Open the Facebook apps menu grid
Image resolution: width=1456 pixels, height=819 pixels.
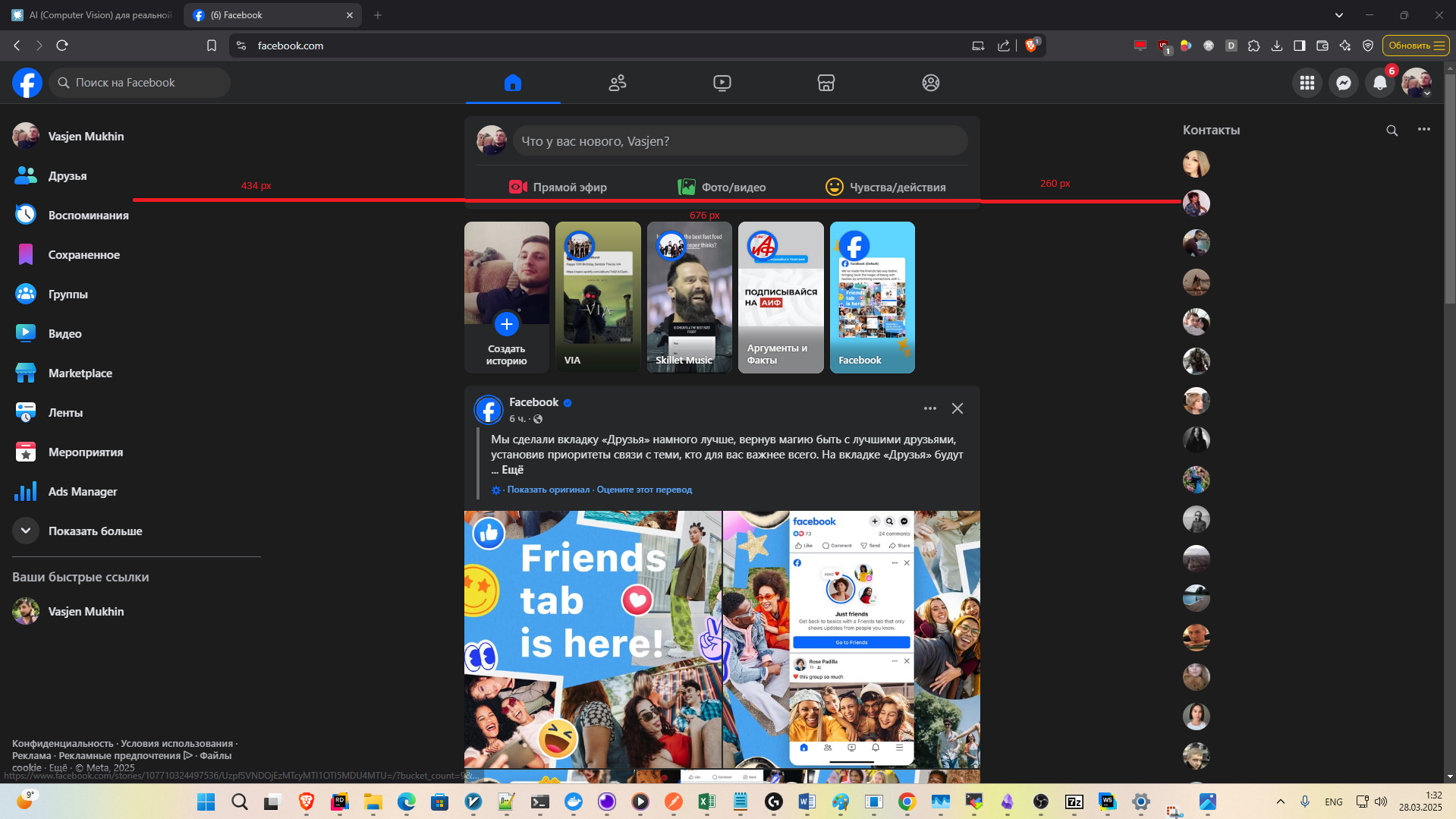(1307, 83)
